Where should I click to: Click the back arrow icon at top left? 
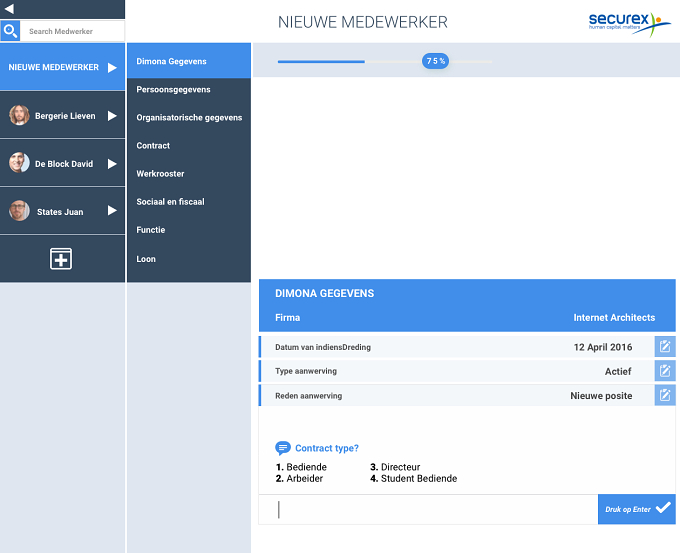9,9
